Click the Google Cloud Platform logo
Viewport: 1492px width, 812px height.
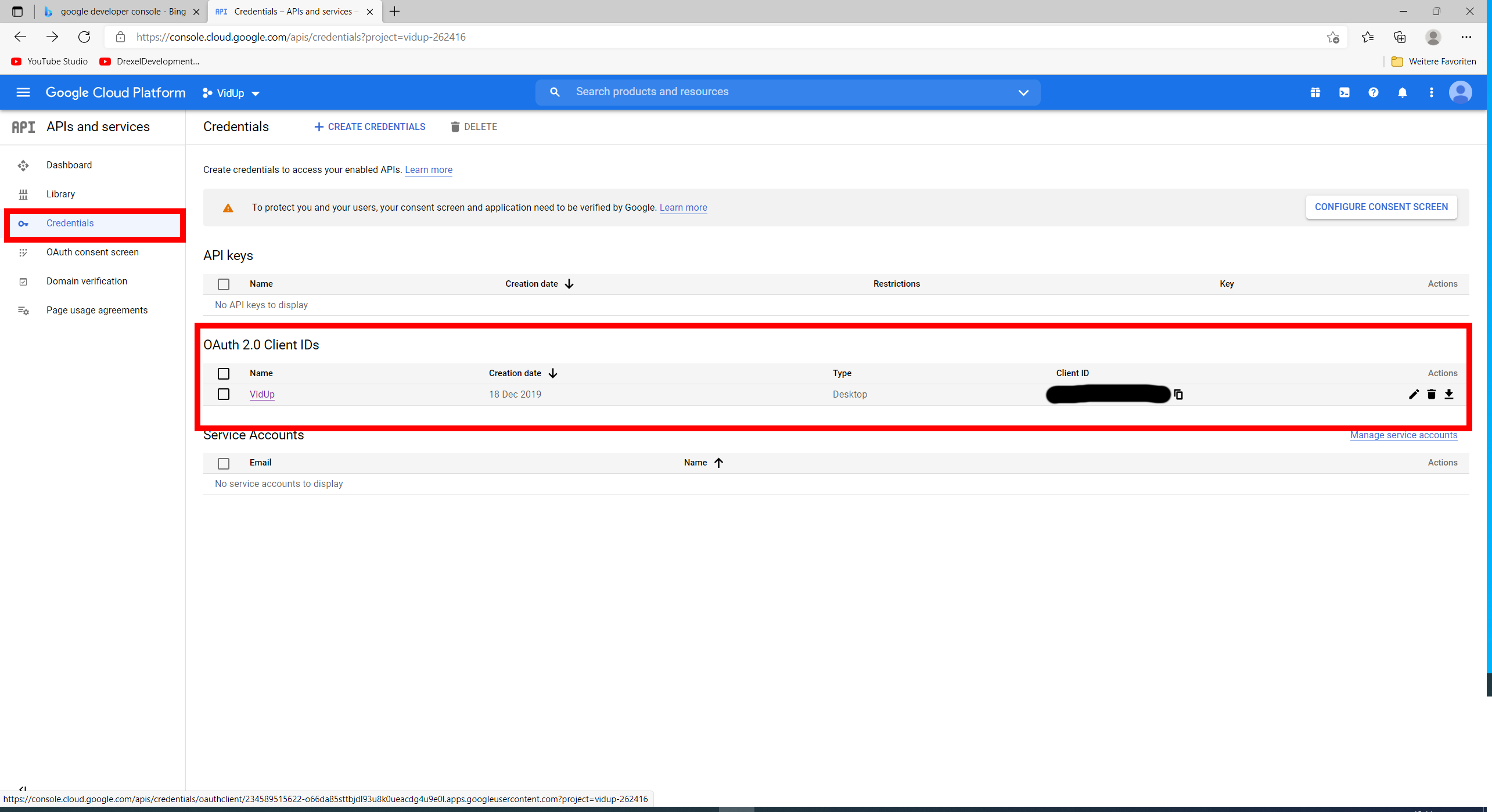pos(116,92)
